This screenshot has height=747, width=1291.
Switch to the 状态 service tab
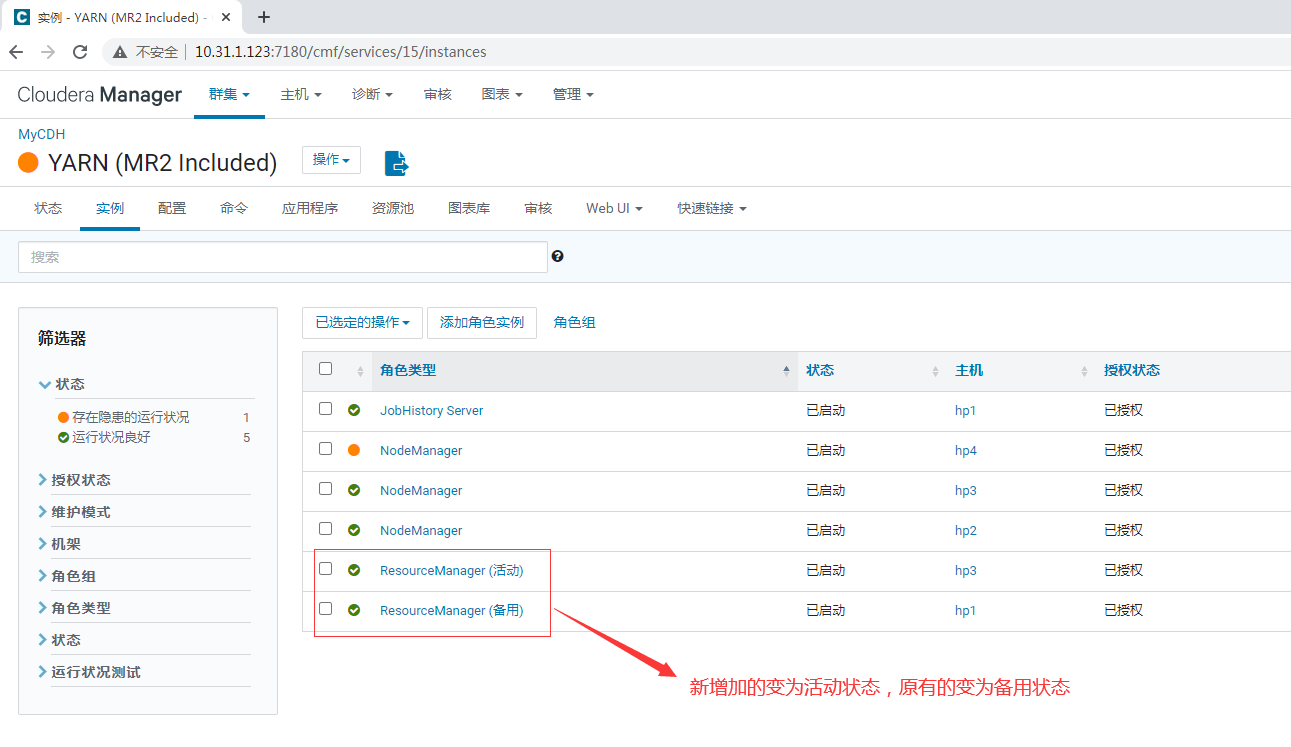tap(48, 208)
